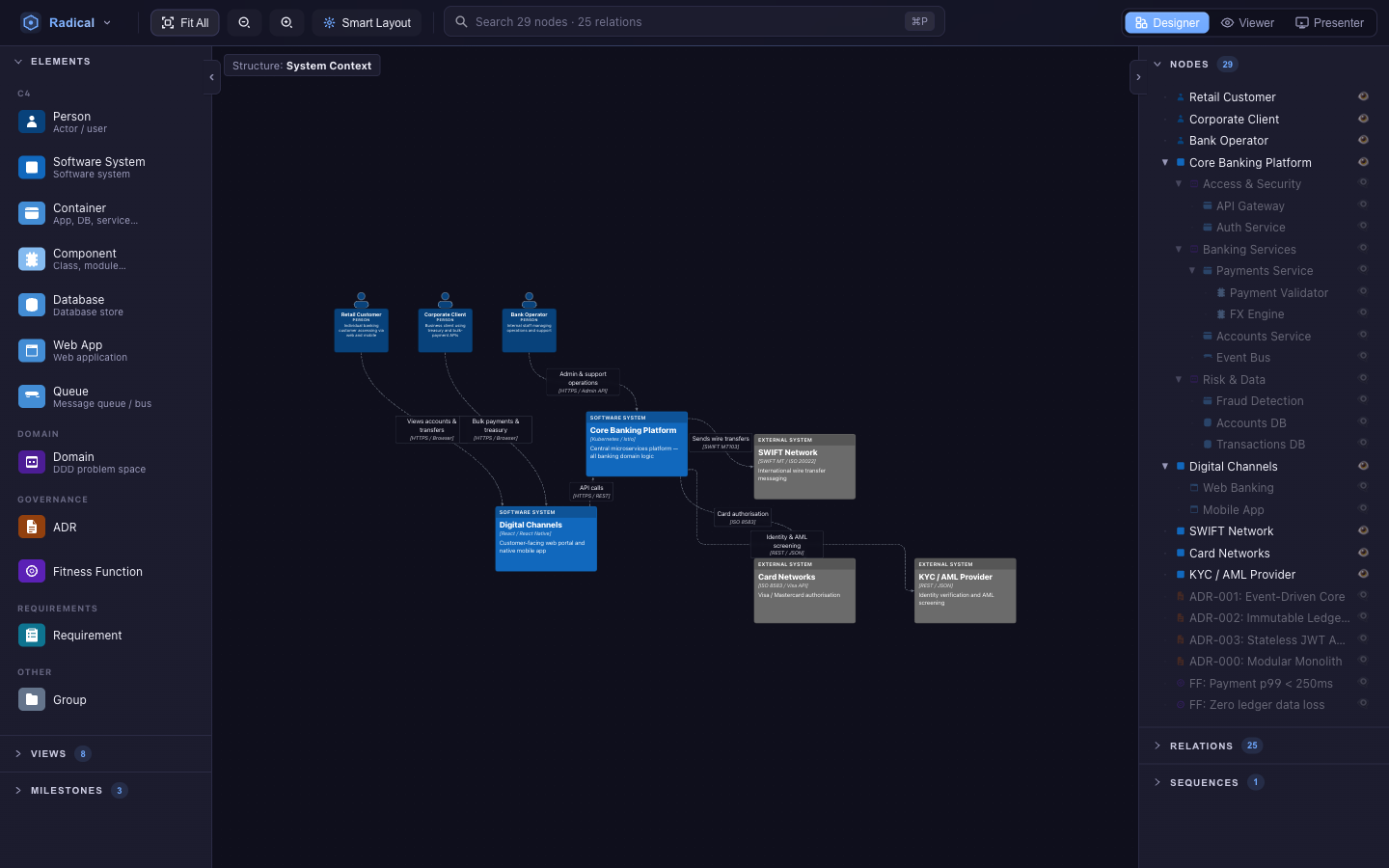Collapse the right panel with arrow icon
The image size is (1389, 868).
(1138, 77)
